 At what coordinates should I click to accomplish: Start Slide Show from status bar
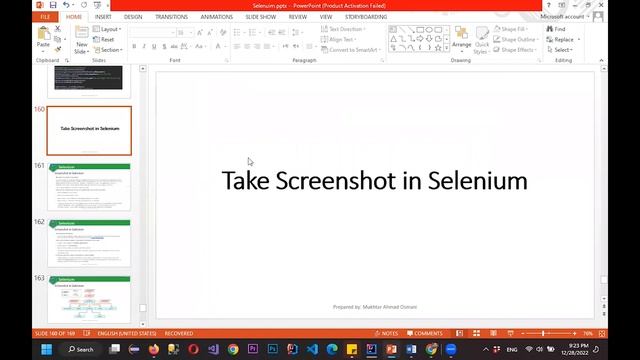pos(510,333)
